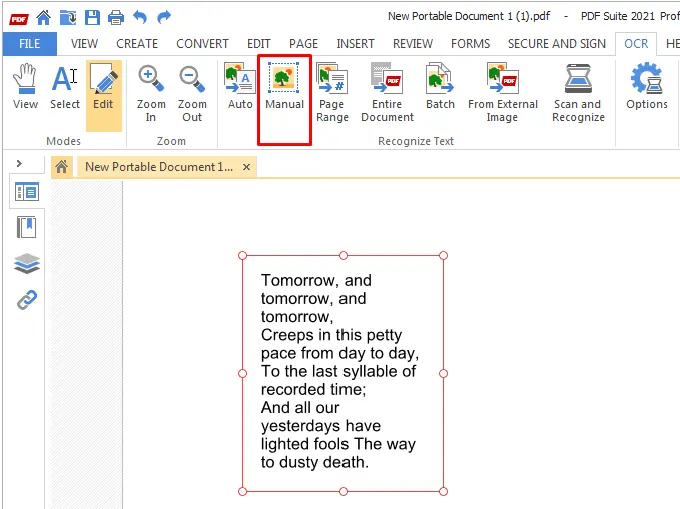This screenshot has width=680, height=509.
Task: Close the New Portable Document 1 tab
Action: 246,167
